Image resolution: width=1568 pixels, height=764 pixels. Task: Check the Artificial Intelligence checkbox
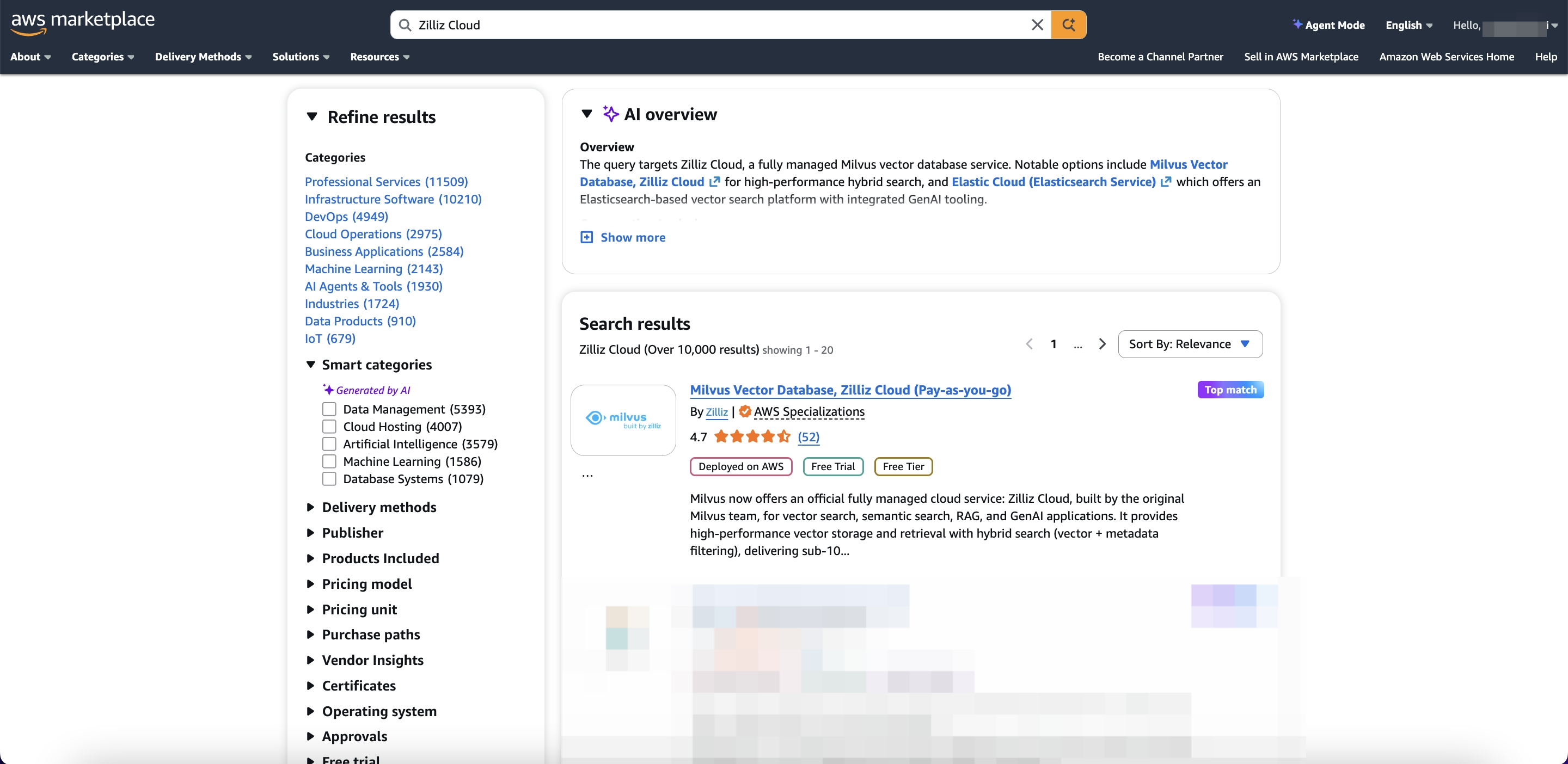tap(329, 444)
